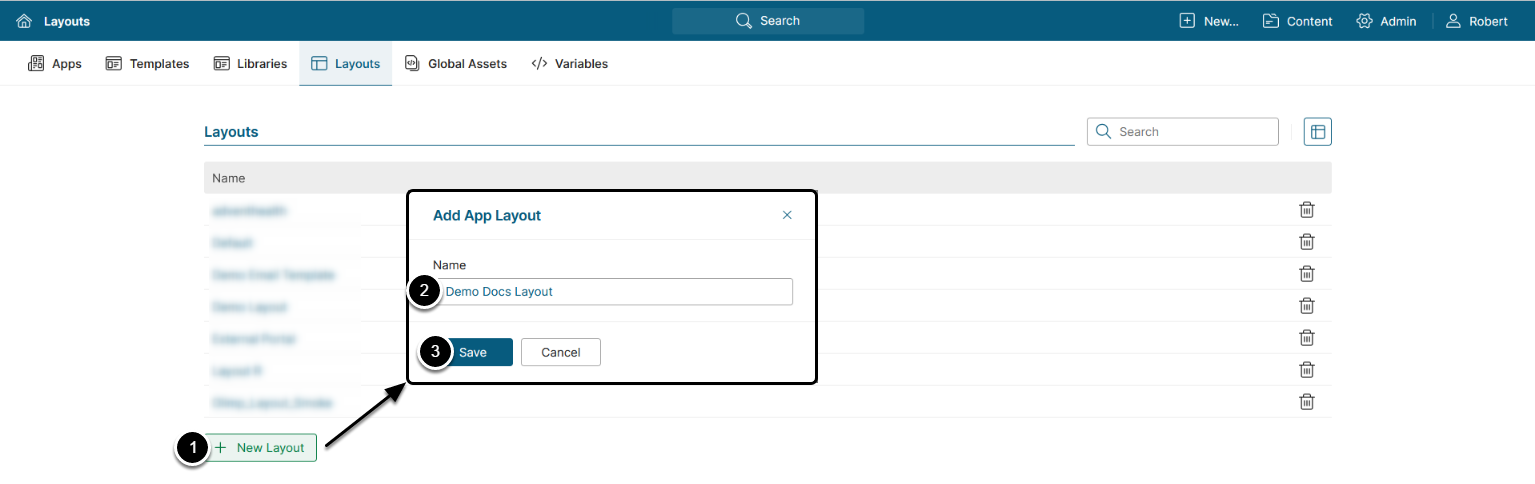Screen dimensions: 1535x484
Task: Click the New Layout button
Action: (x=261, y=448)
